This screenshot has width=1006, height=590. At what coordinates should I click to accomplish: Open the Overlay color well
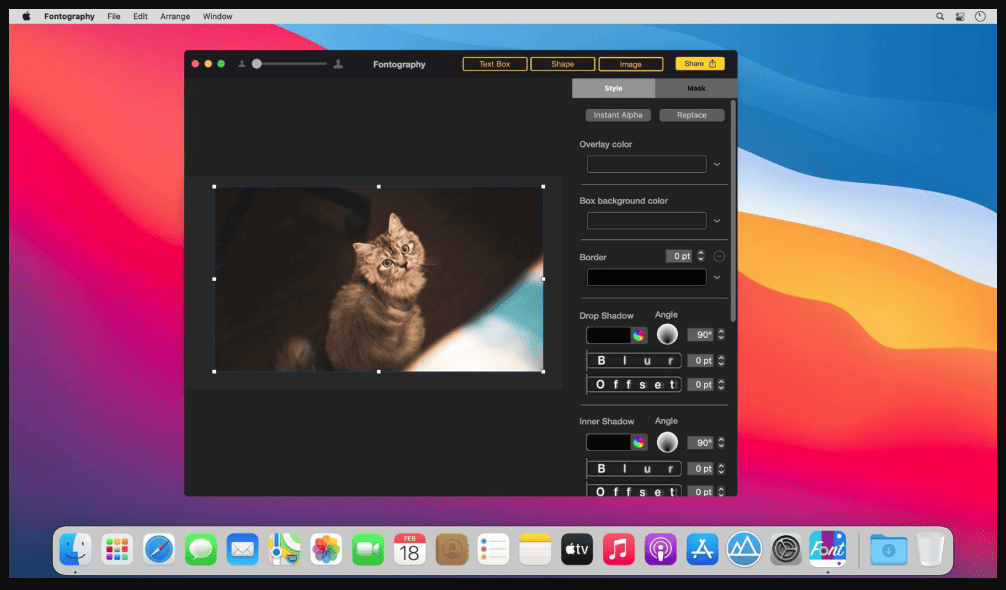(646, 164)
